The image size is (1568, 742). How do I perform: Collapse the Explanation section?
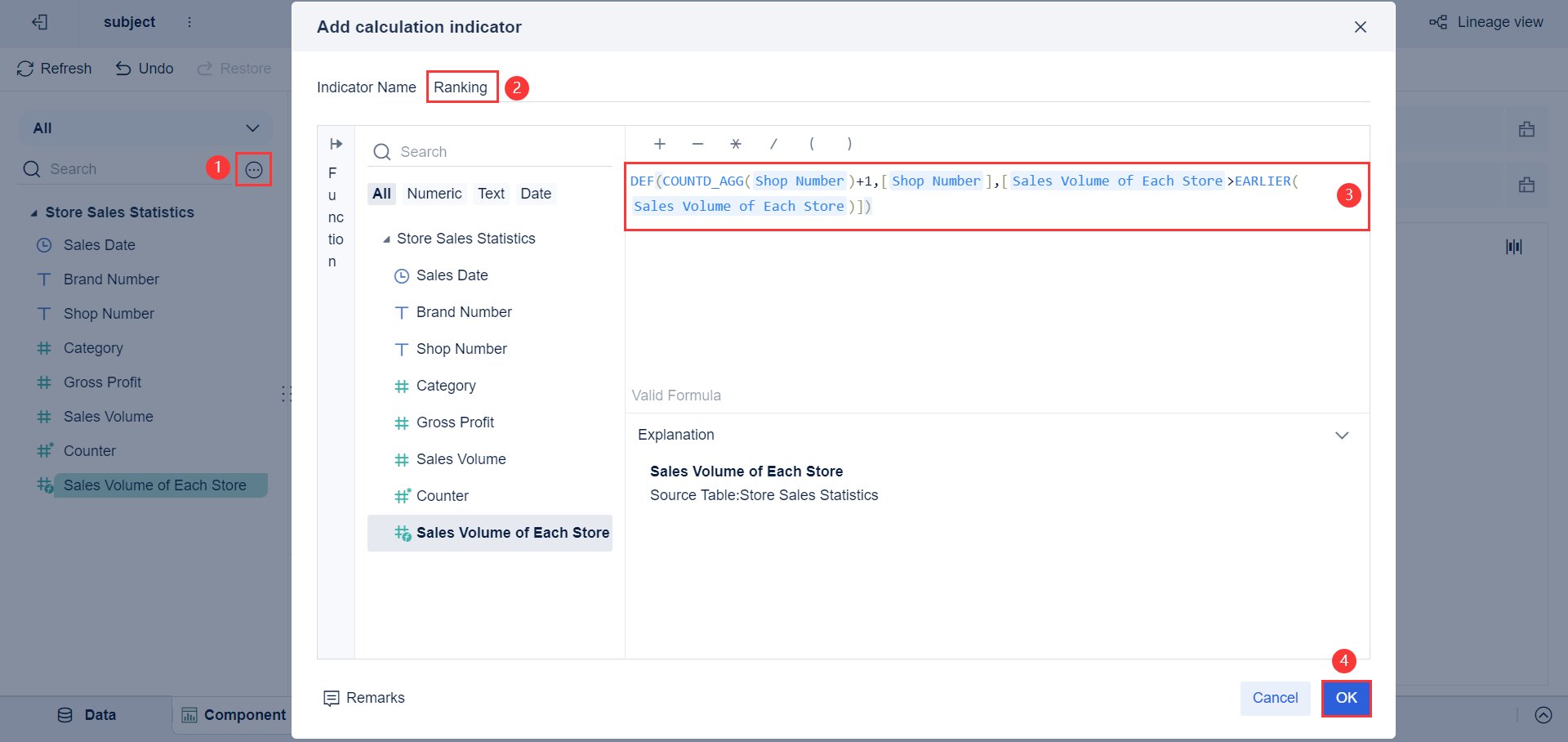click(1342, 435)
